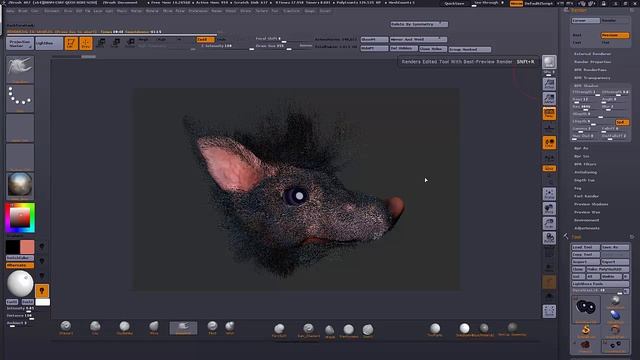Click the large current tool thumbnail
The image size is (640, 360).
[x=586, y=309]
